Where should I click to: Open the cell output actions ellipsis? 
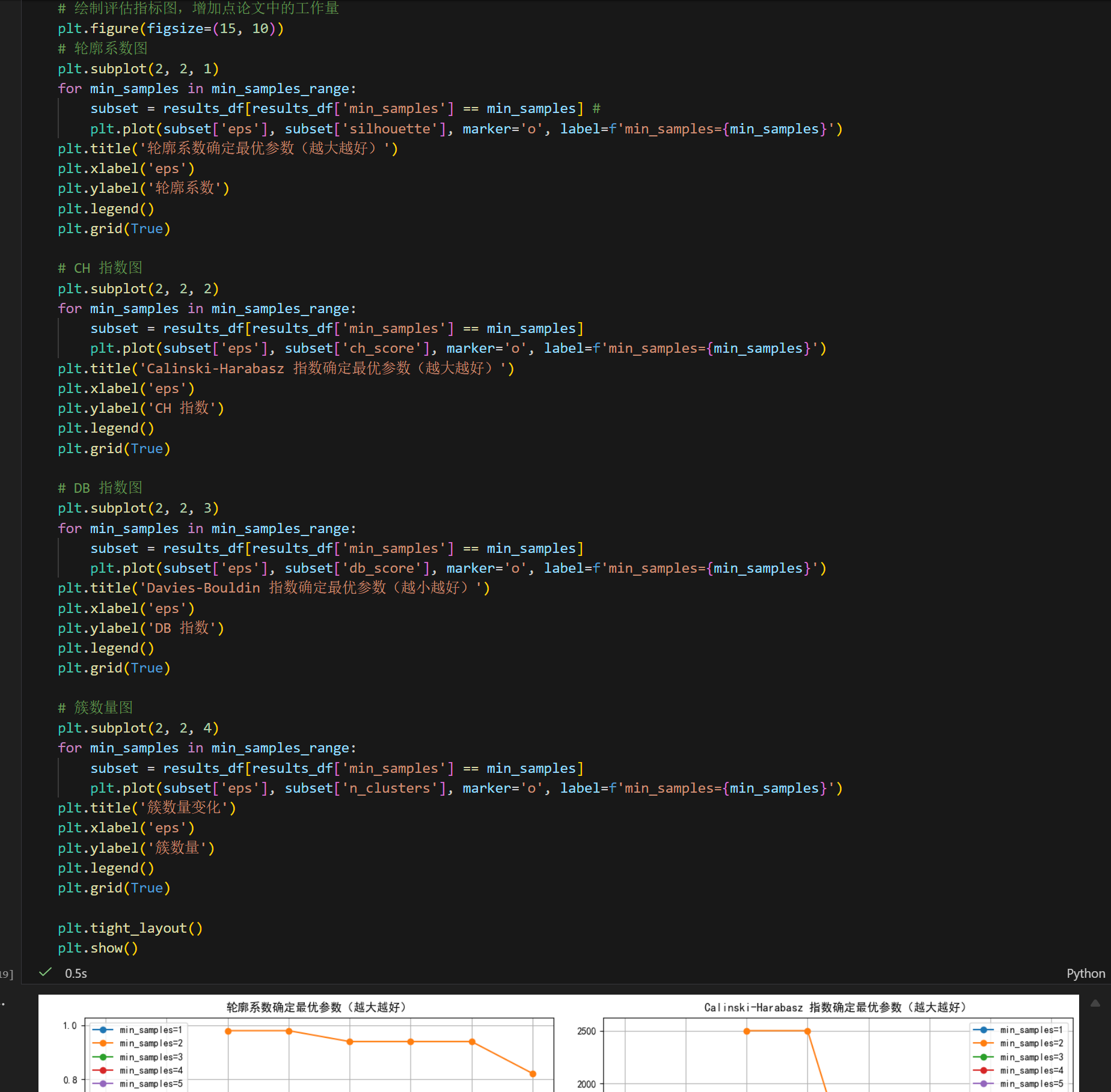click(x=3, y=1004)
